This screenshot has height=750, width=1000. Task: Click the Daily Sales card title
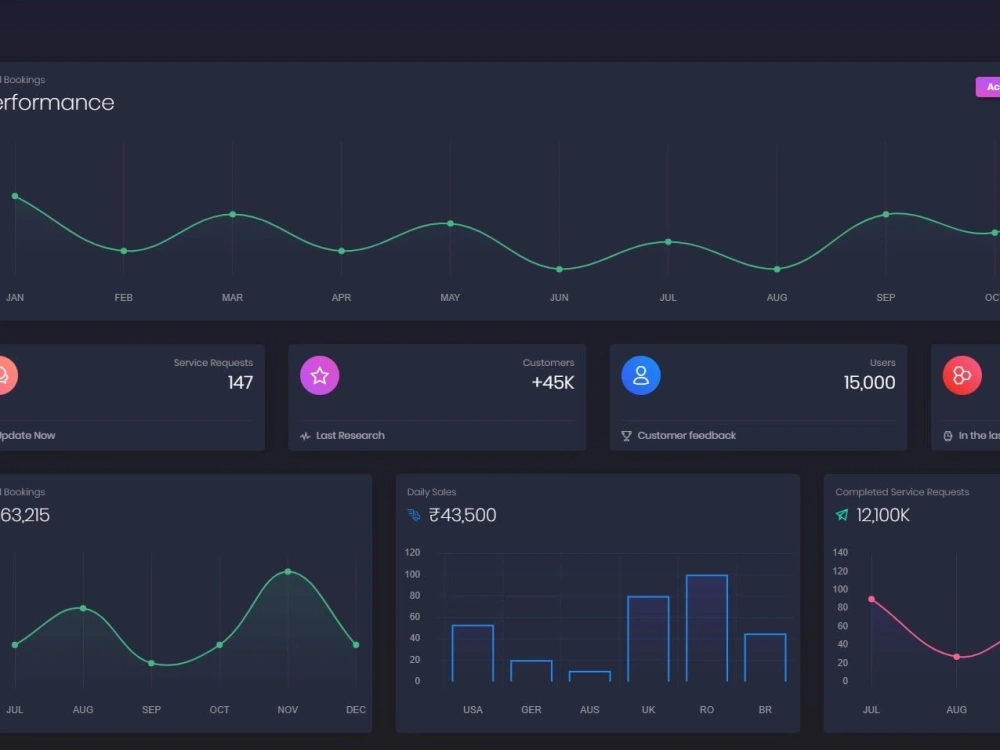(x=432, y=492)
